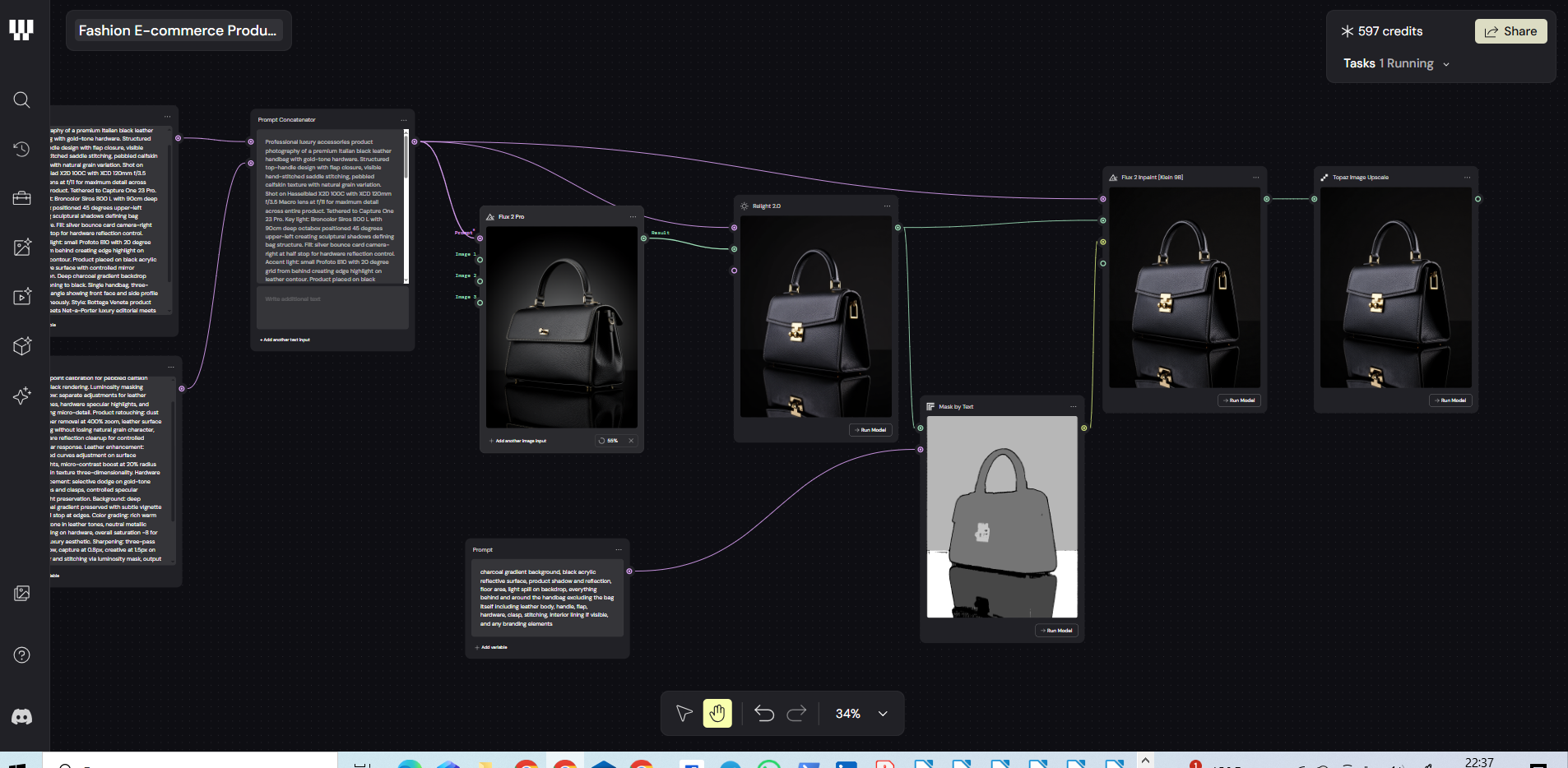Open image generation tools in sidebar
This screenshot has width=1568, height=768.
[21, 247]
